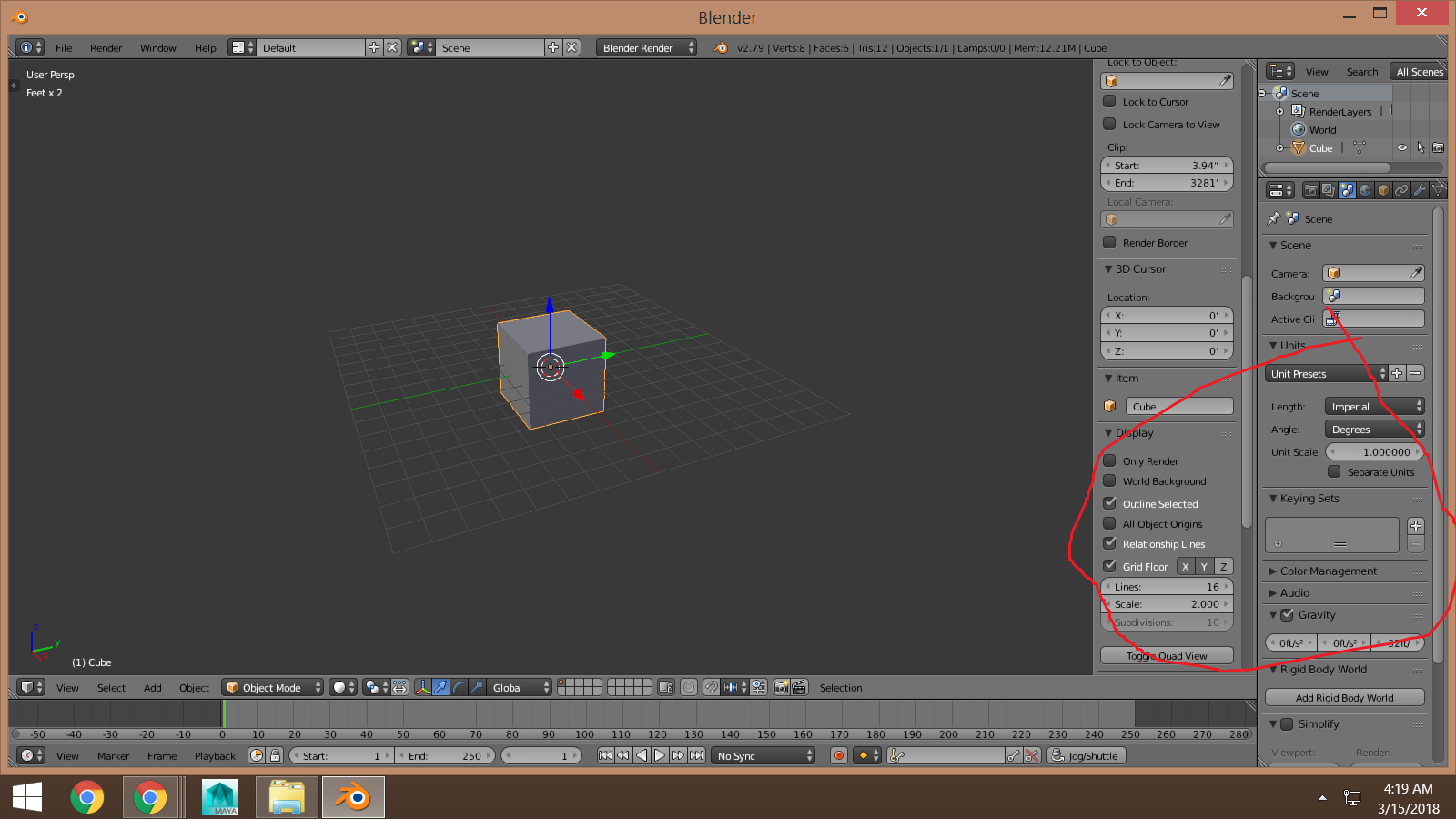This screenshot has height=819, width=1456.
Task: Open the Object properties cube tab
Action: pos(1383,190)
